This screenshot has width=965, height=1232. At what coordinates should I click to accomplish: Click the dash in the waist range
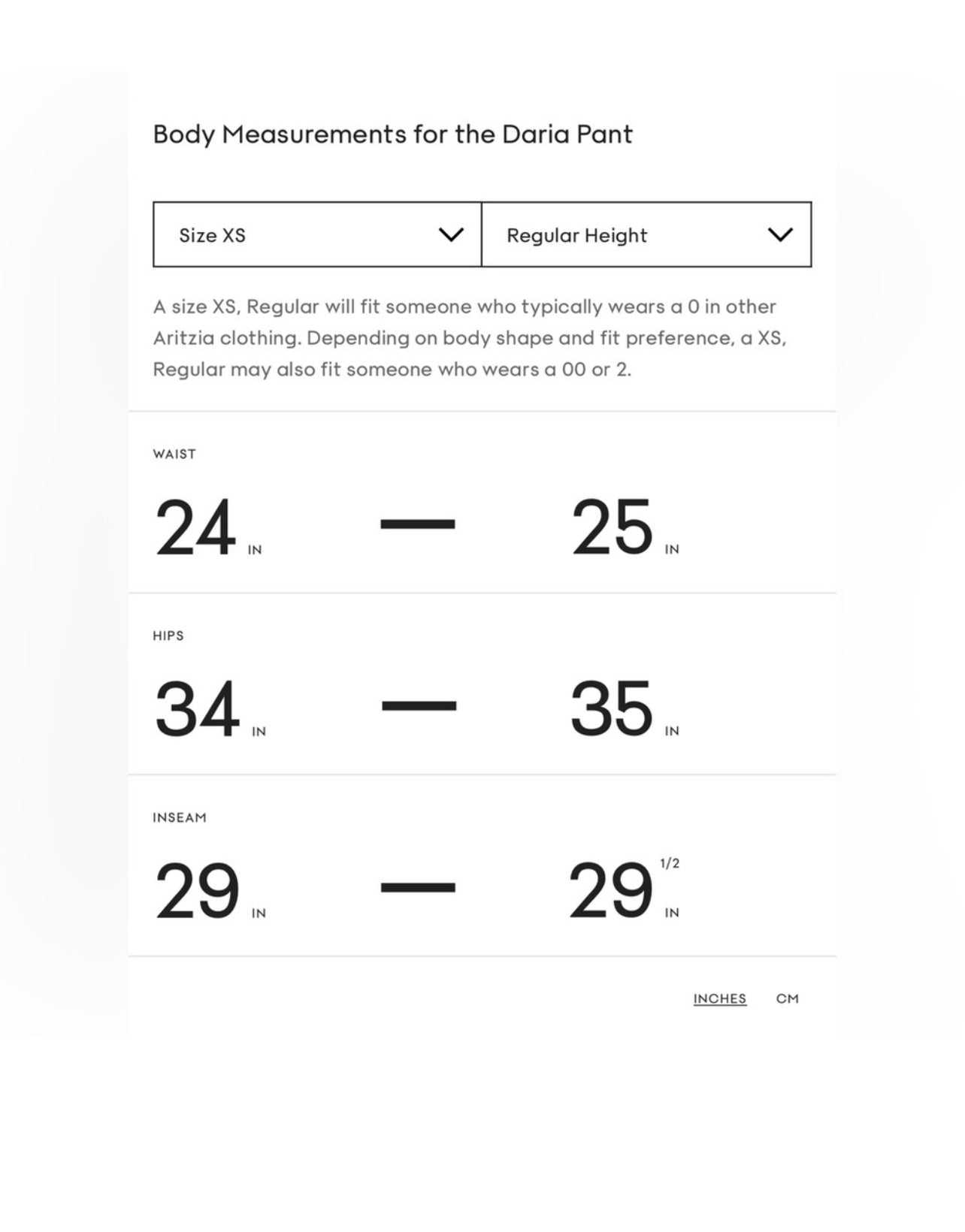pos(418,524)
